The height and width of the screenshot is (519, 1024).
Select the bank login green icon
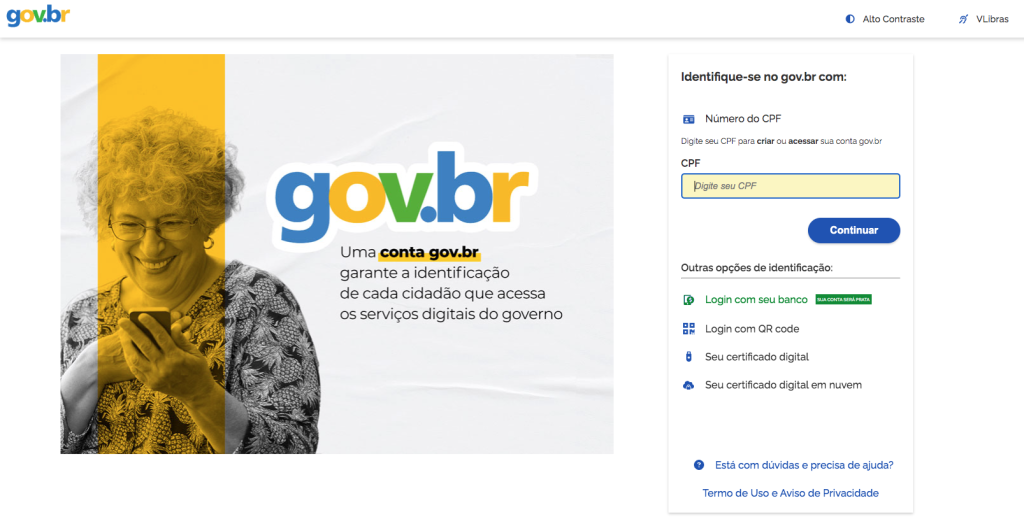(688, 300)
